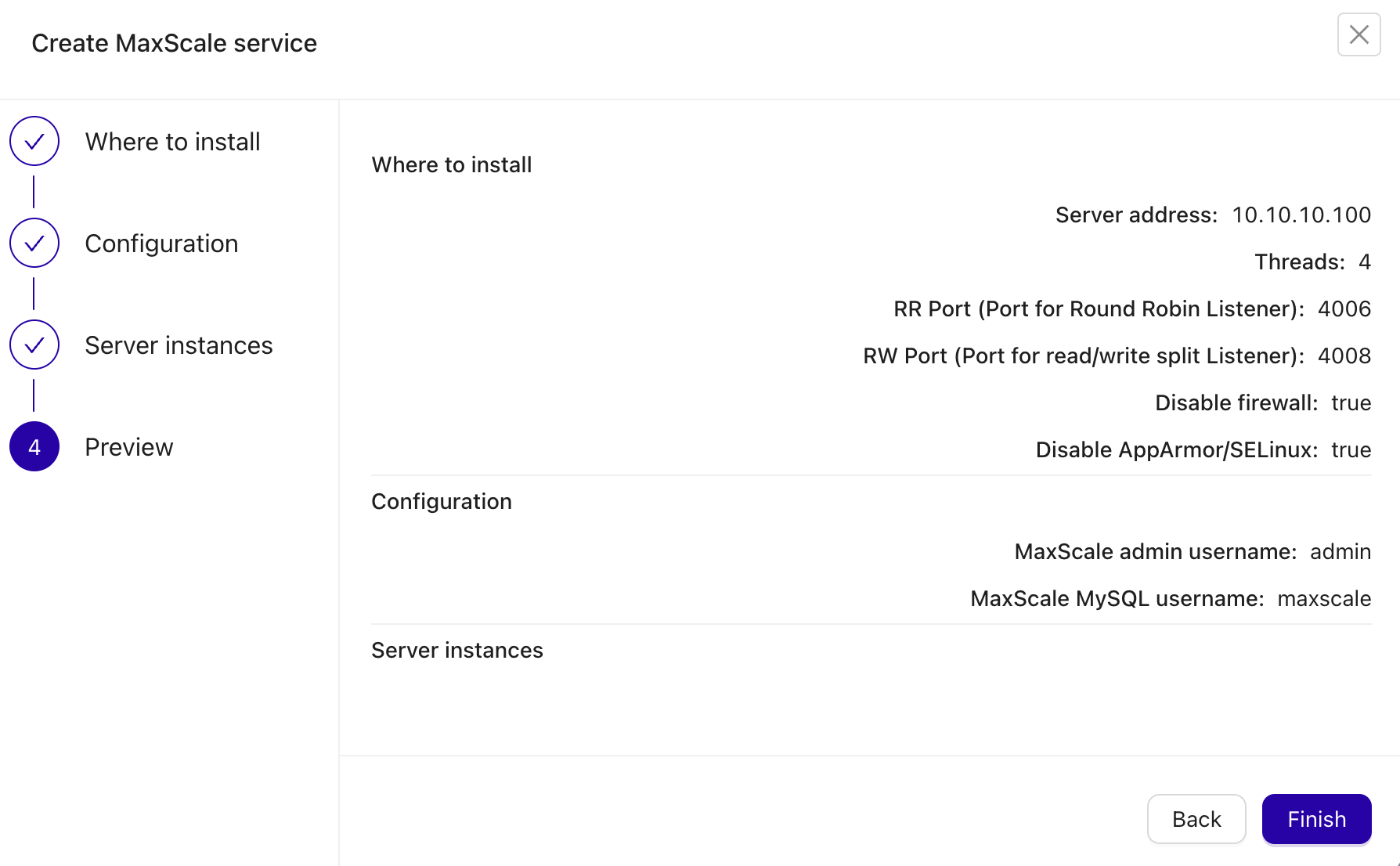The image size is (1400, 866).
Task: Click the server address 10.10.10.100 value
Action: coord(1301,215)
